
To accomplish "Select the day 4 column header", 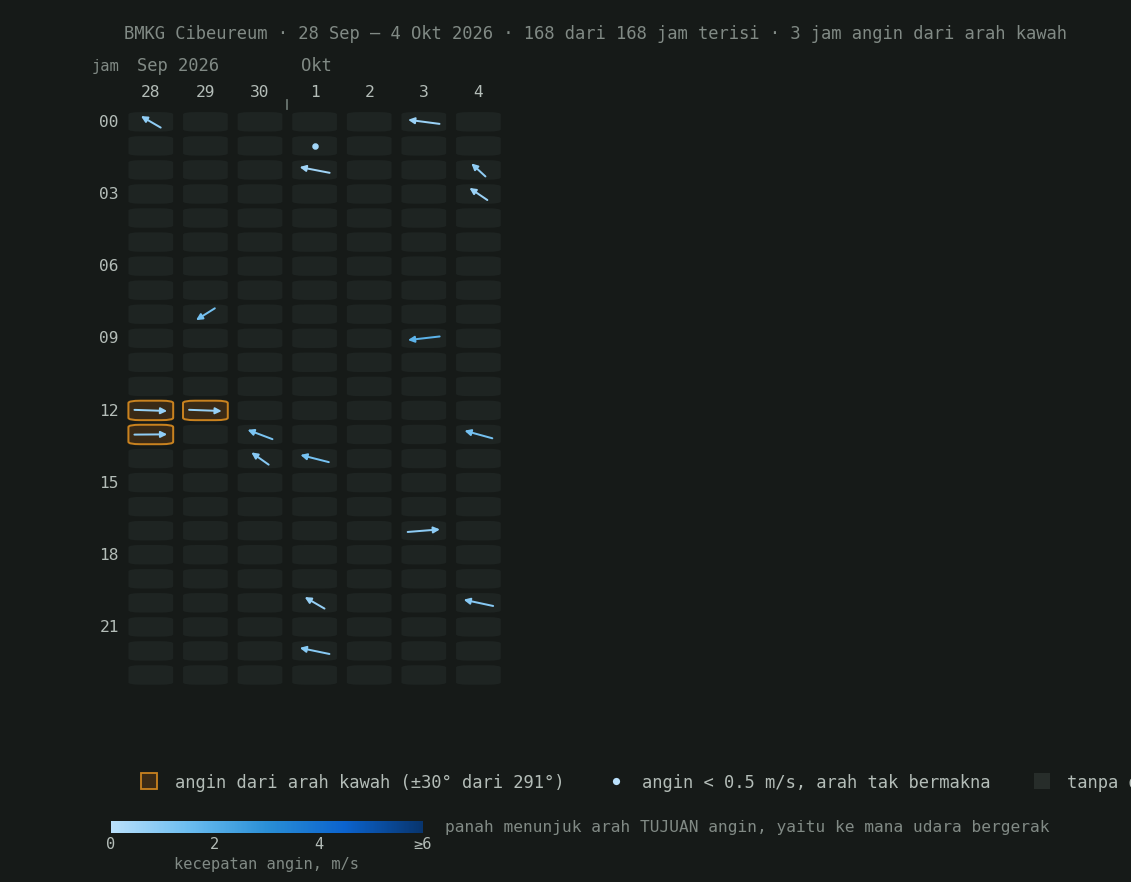I will click(478, 92).
